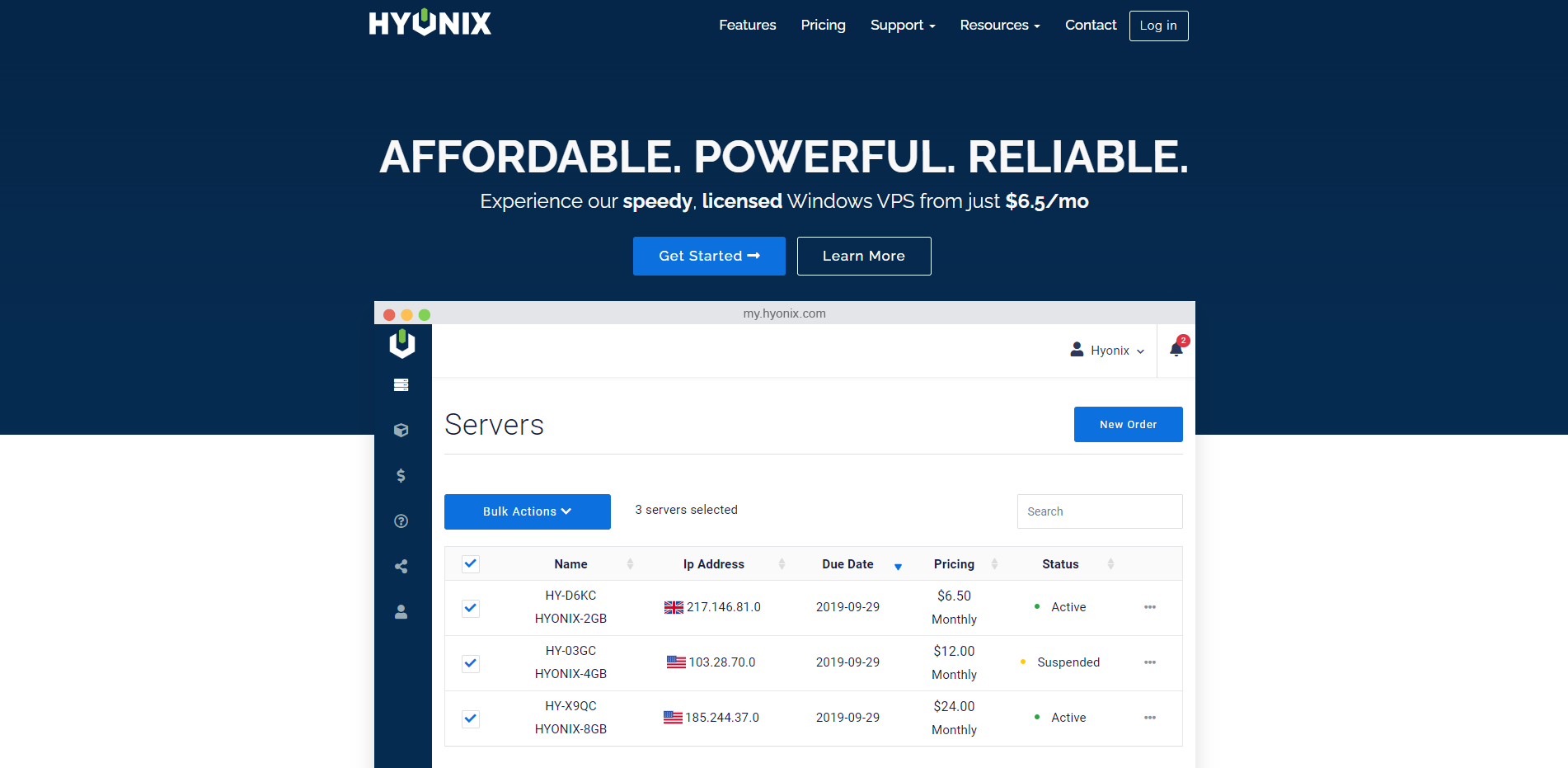Click the HYONIX-2GB server name
The image size is (1568, 768).
[x=570, y=619]
